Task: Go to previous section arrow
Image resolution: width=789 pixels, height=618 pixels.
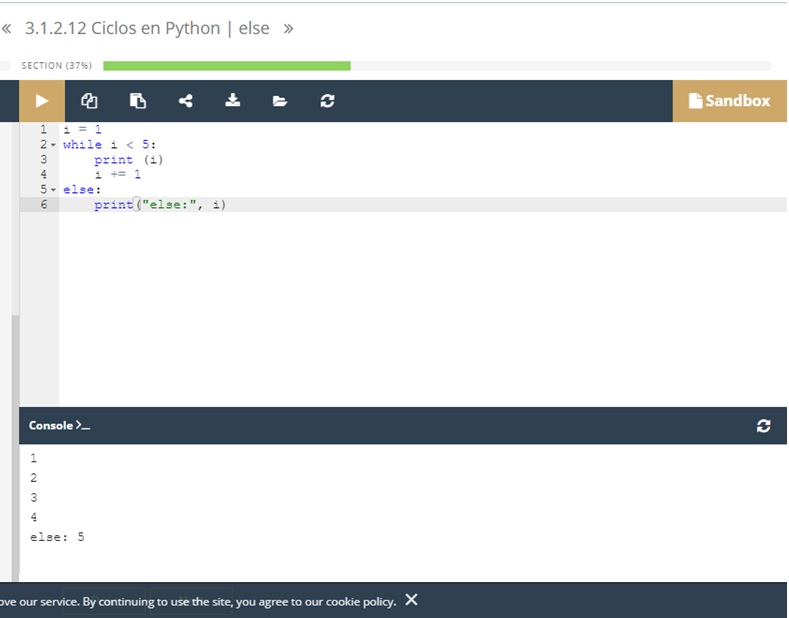Action: tap(8, 28)
